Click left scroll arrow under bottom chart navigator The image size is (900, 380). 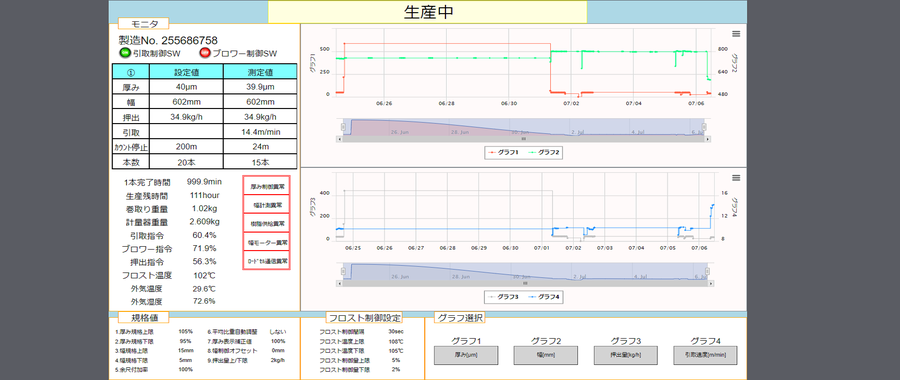(x=339, y=283)
